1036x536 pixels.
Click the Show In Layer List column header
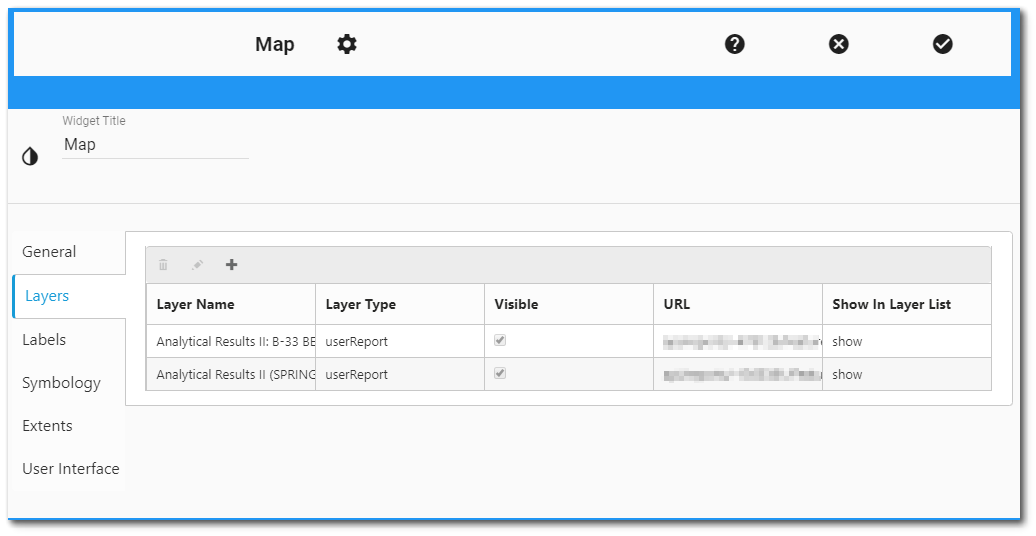(x=891, y=304)
